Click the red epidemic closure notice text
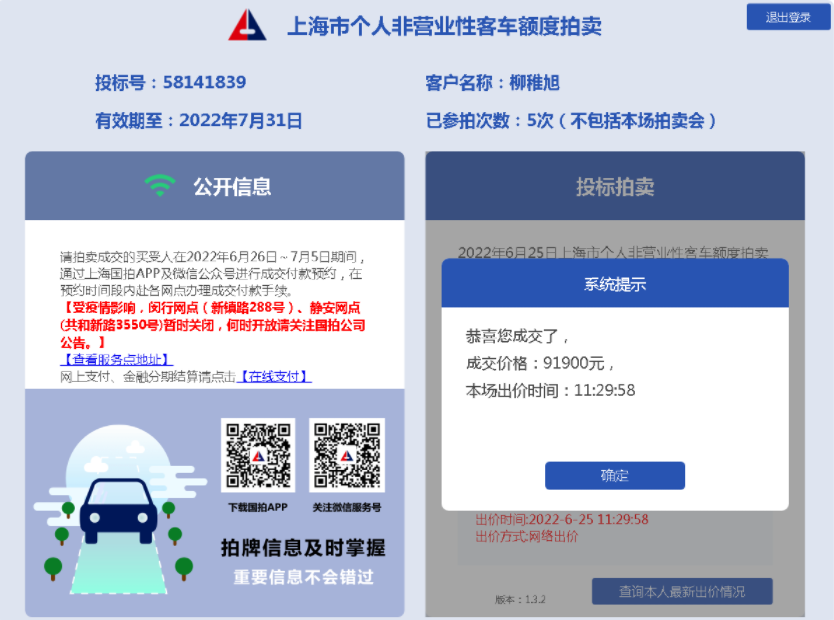834x620 pixels. pos(213,325)
